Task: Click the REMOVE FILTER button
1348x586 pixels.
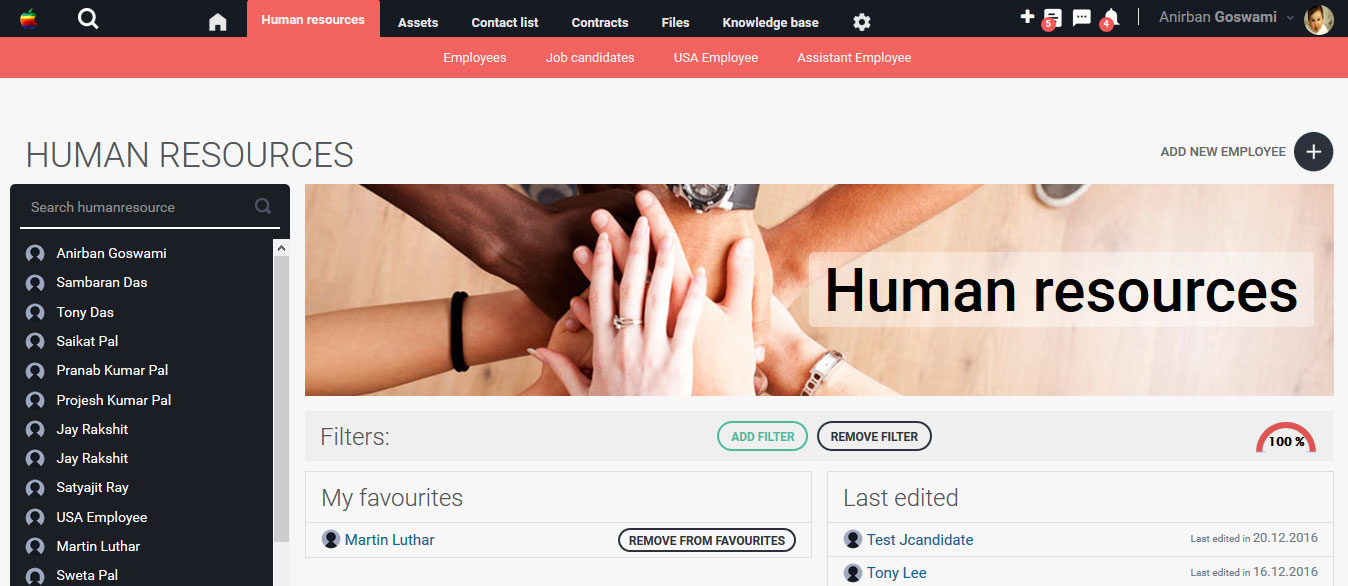Action: (874, 436)
